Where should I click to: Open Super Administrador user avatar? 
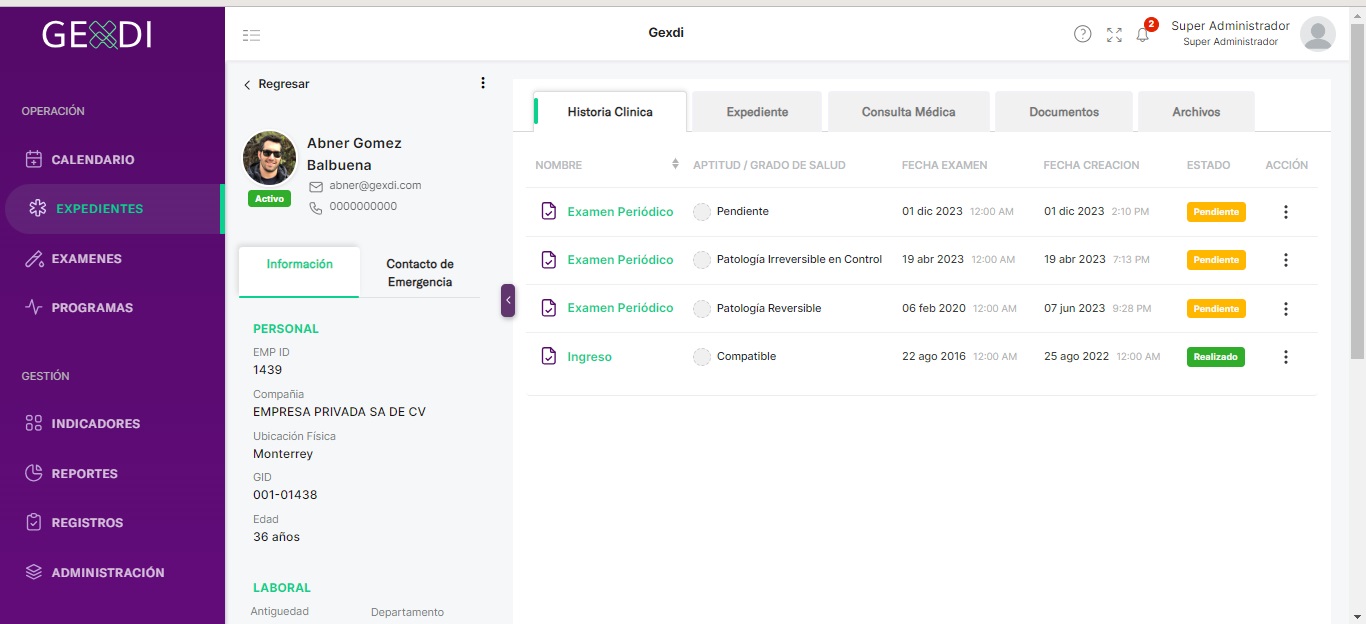tap(1318, 34)
